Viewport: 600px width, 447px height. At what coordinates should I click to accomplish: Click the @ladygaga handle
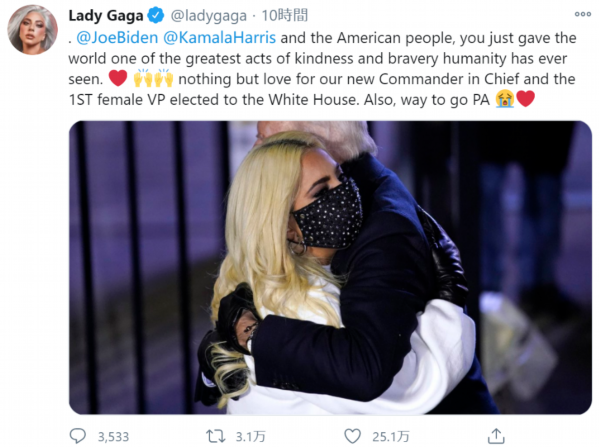click(209, 16)
